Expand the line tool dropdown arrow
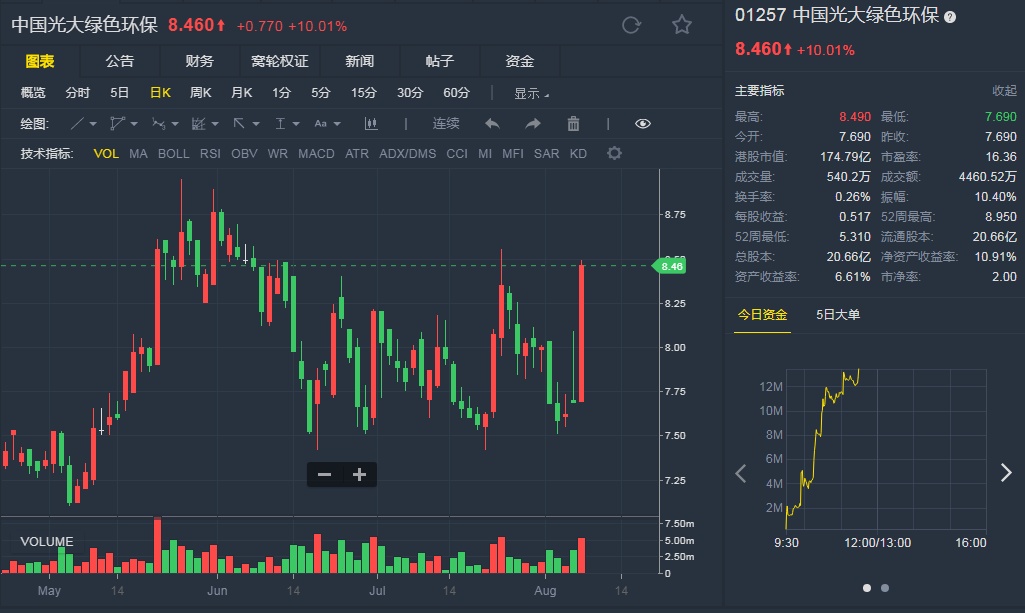Viewport: 1025px width, 613px height. coord(93,124)
